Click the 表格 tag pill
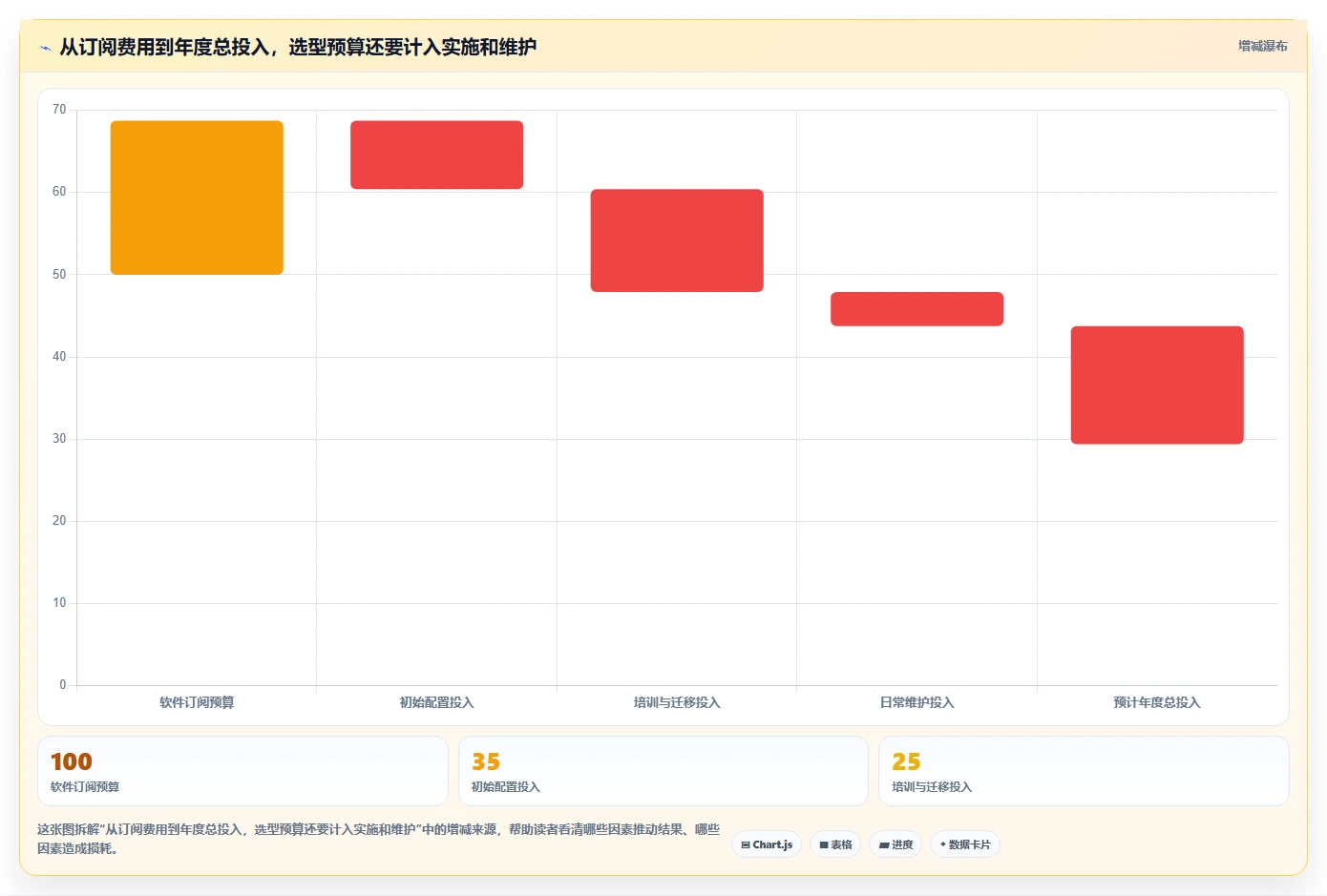1327x896 pixels. click(835, 844)
